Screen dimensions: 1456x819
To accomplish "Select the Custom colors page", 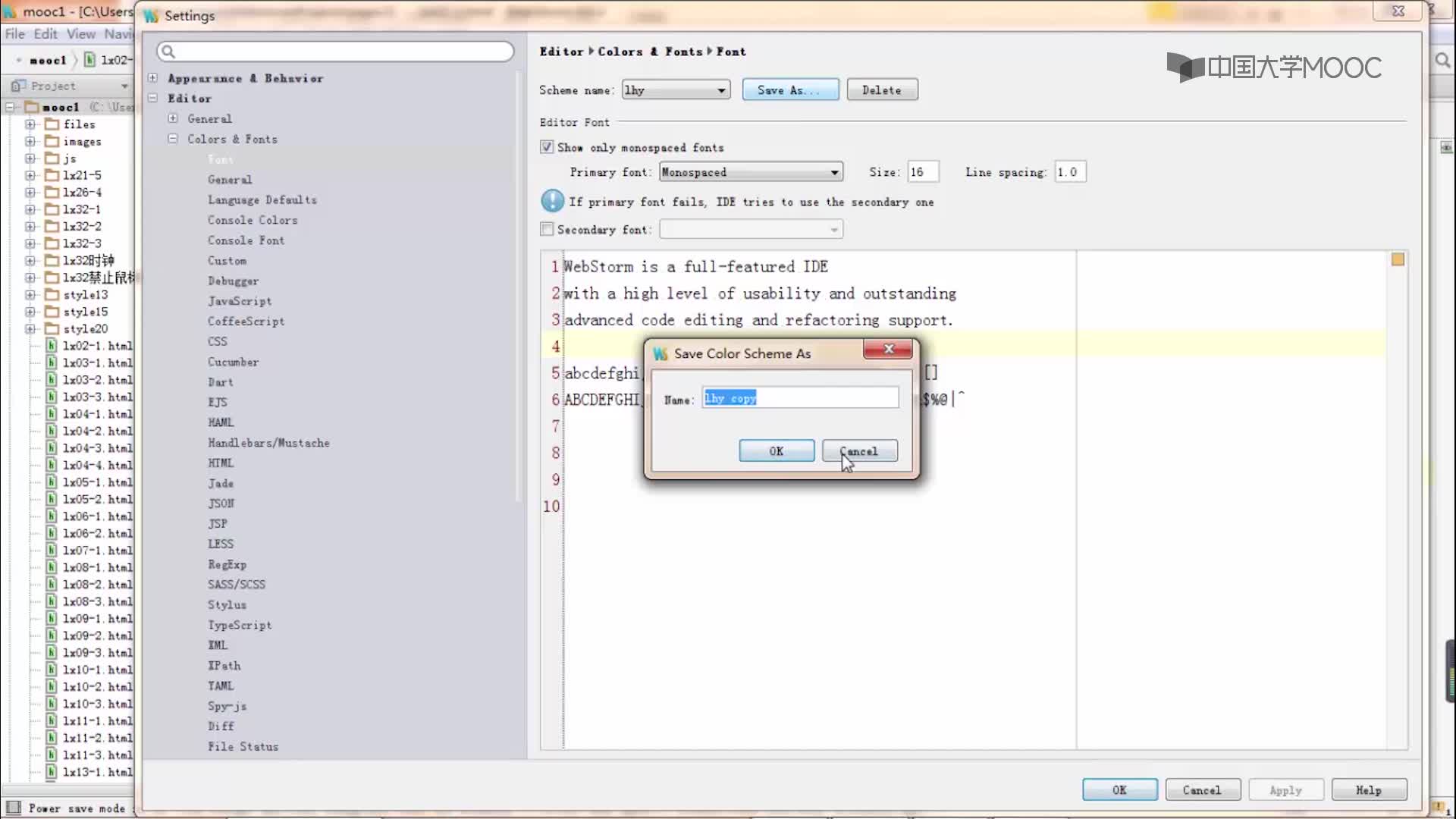I will pyautogui.click(x=227, y=261).
